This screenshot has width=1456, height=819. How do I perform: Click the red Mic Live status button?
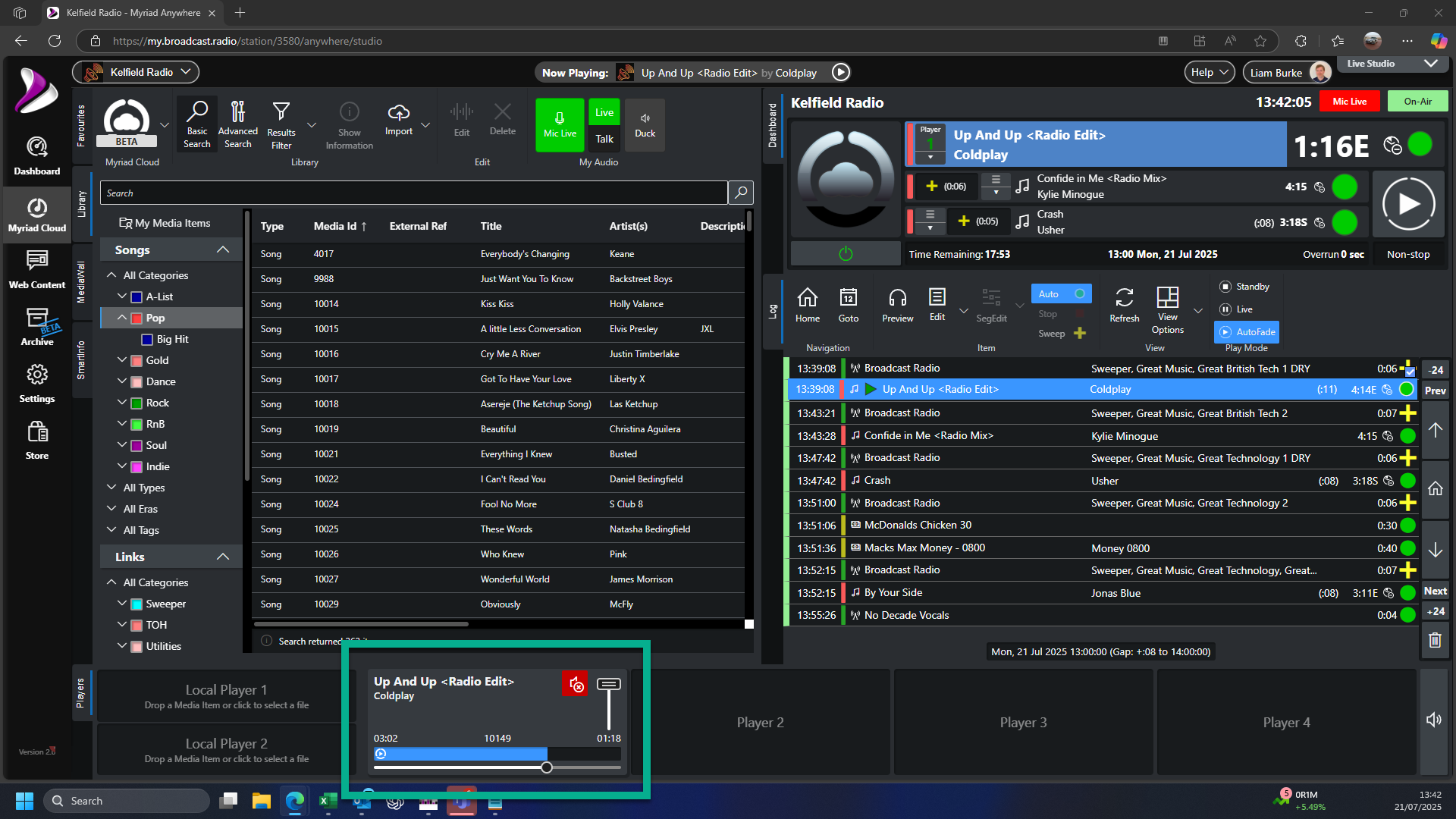coord(1350,102)
